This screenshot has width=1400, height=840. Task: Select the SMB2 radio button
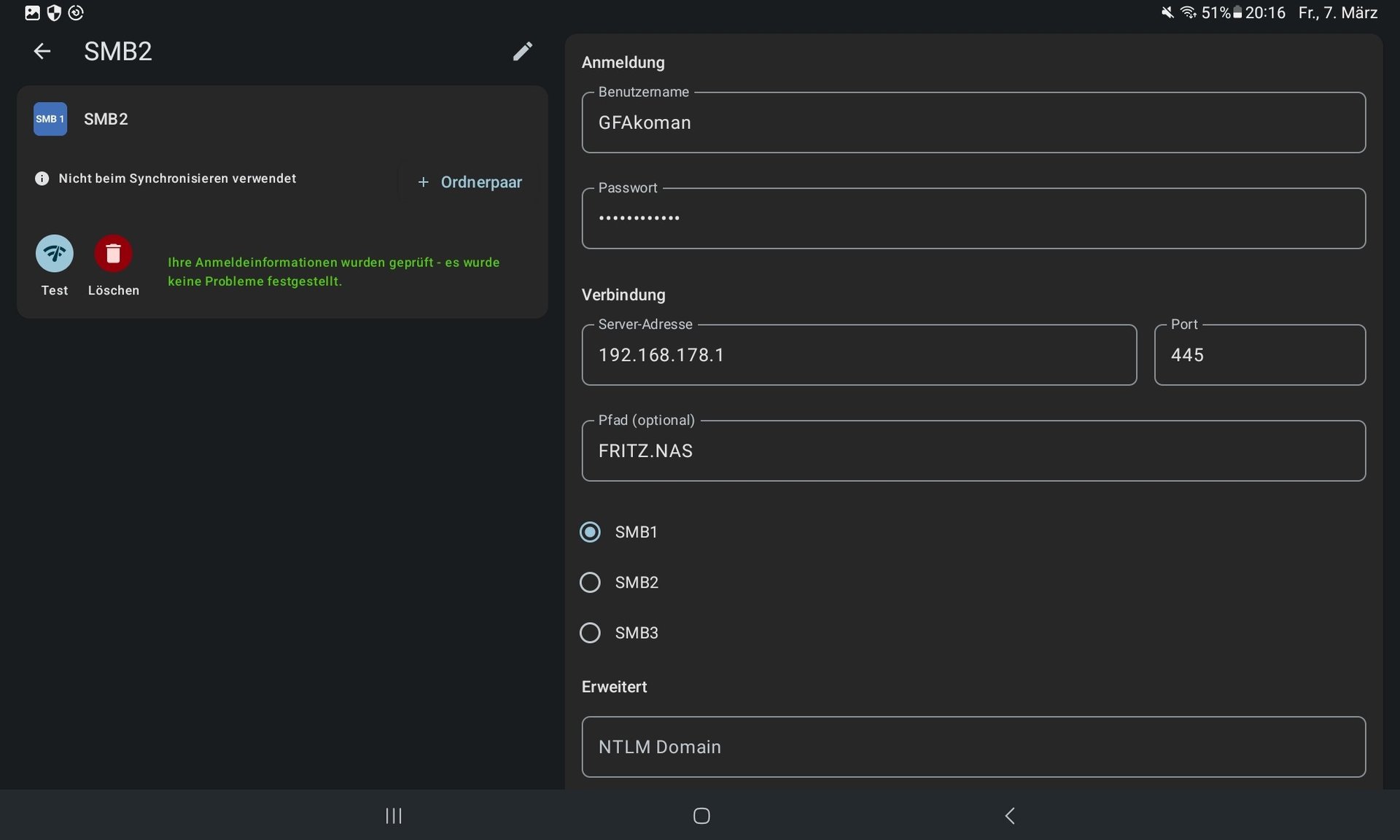(x=590, y=583)
